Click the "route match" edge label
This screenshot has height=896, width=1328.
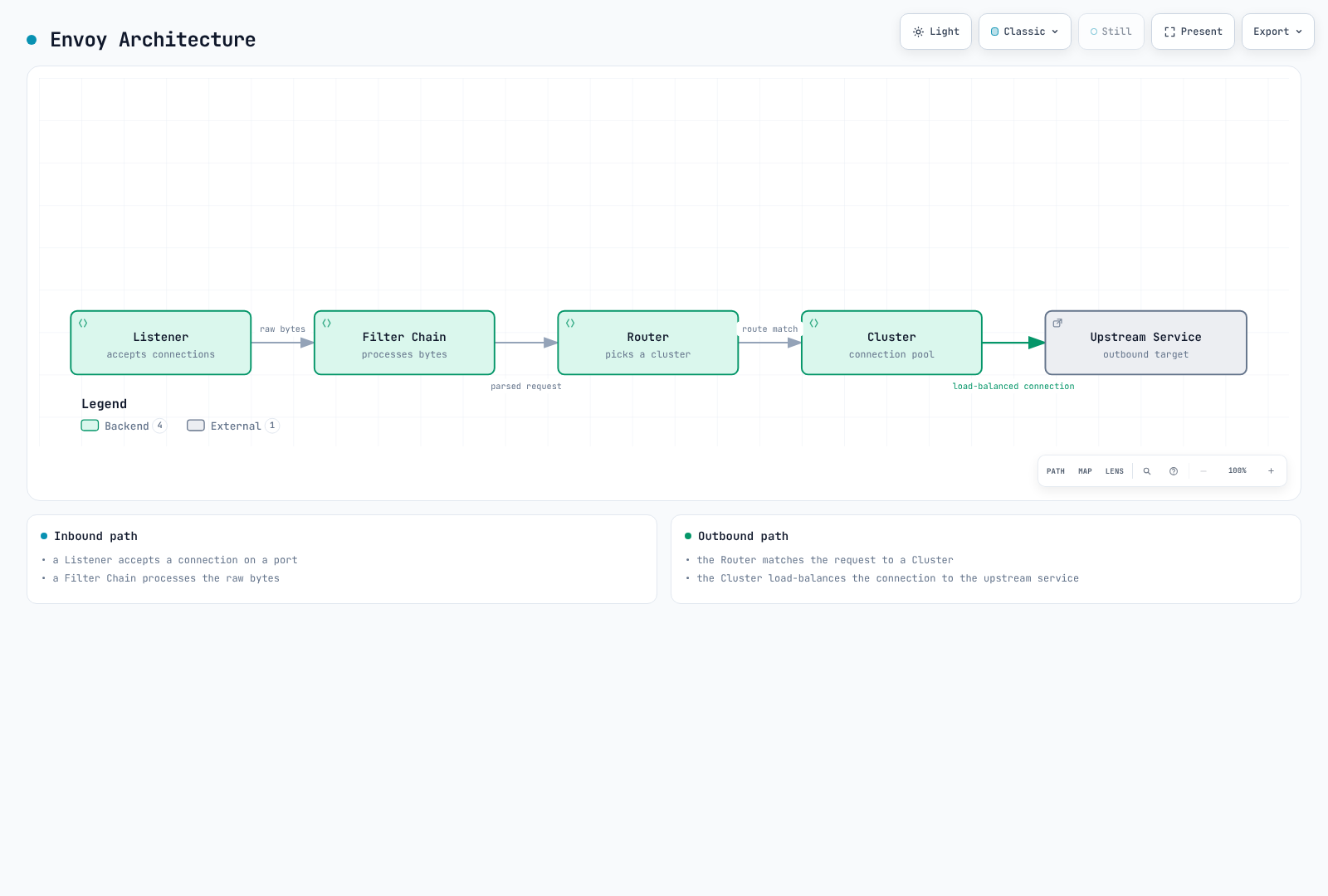(770, 329)
